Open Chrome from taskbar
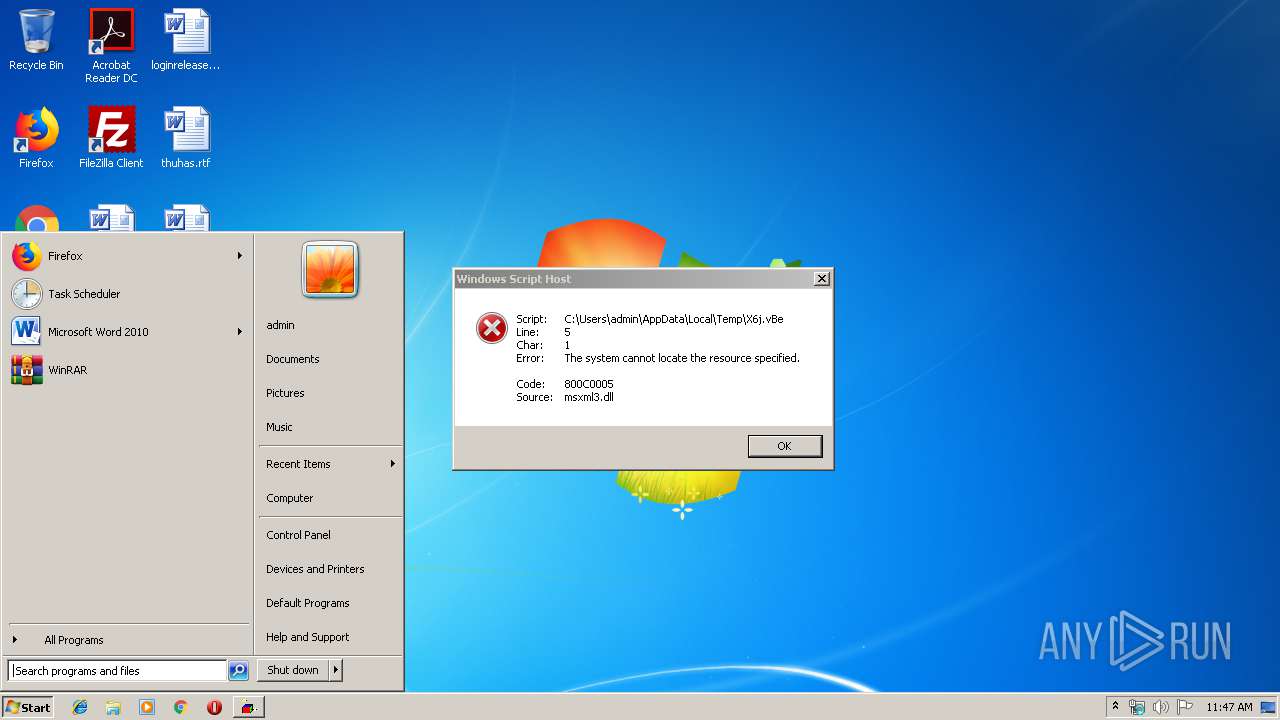Image resolution: width=1280 pixels, height=720 pixels. (x=180, y=707)
